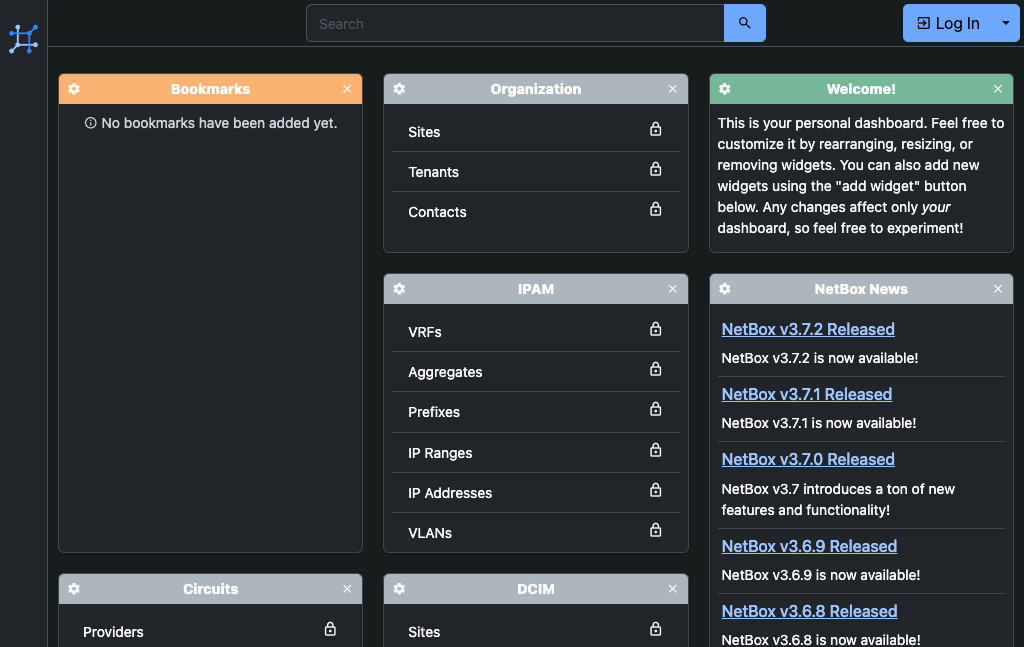Open NetBox v3.7.2 Released link

point(808,329)
